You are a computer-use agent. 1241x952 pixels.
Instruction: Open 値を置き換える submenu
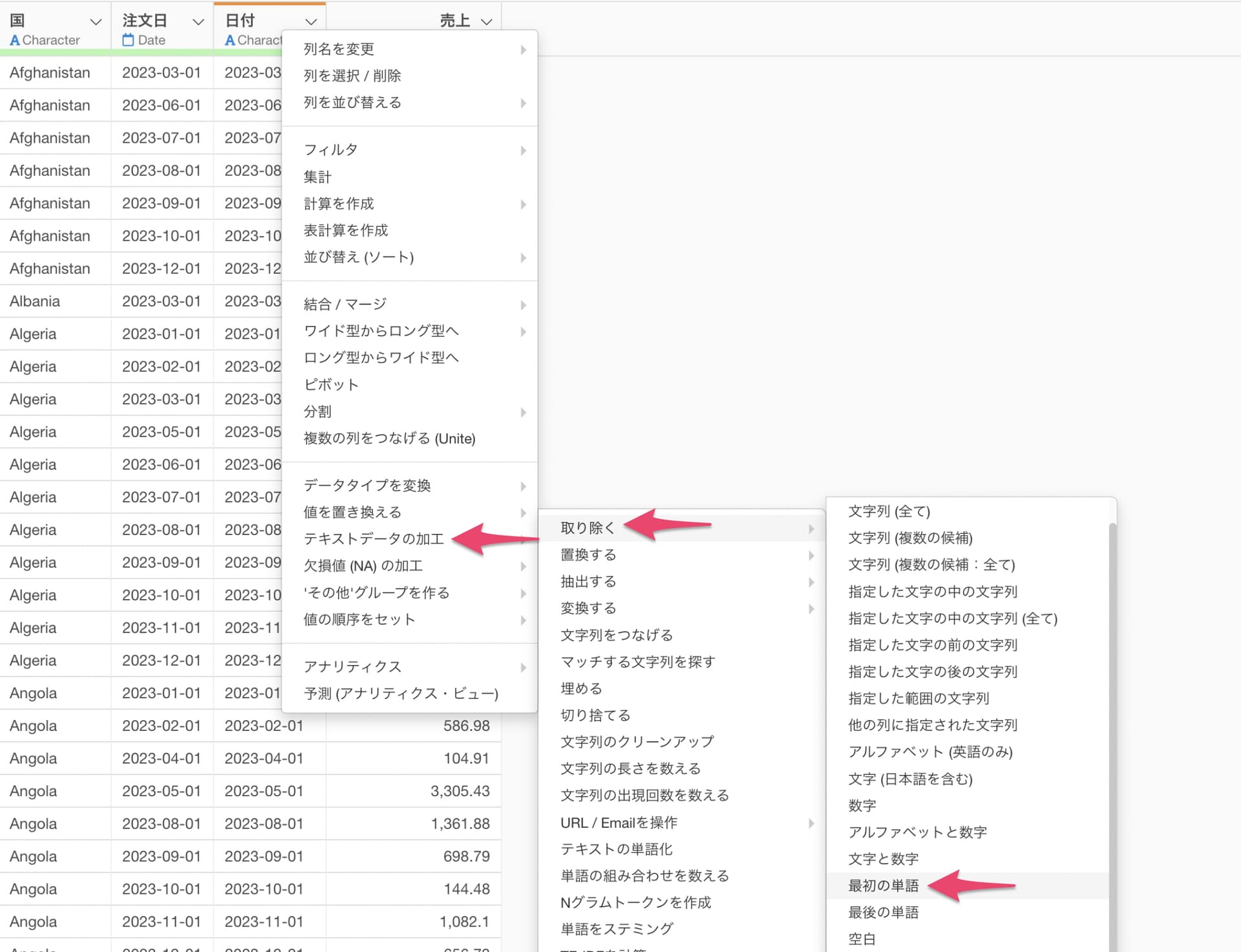point(410,513)
